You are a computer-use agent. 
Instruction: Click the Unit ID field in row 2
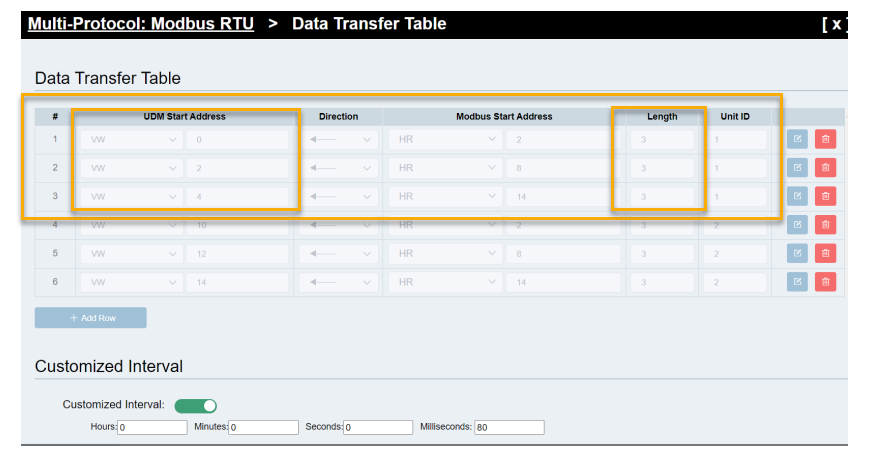coord(735,168)
